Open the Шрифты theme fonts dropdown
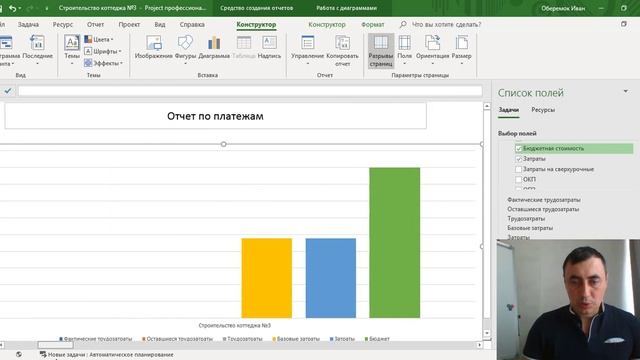 pyautogui.click(x=102, y=51)
